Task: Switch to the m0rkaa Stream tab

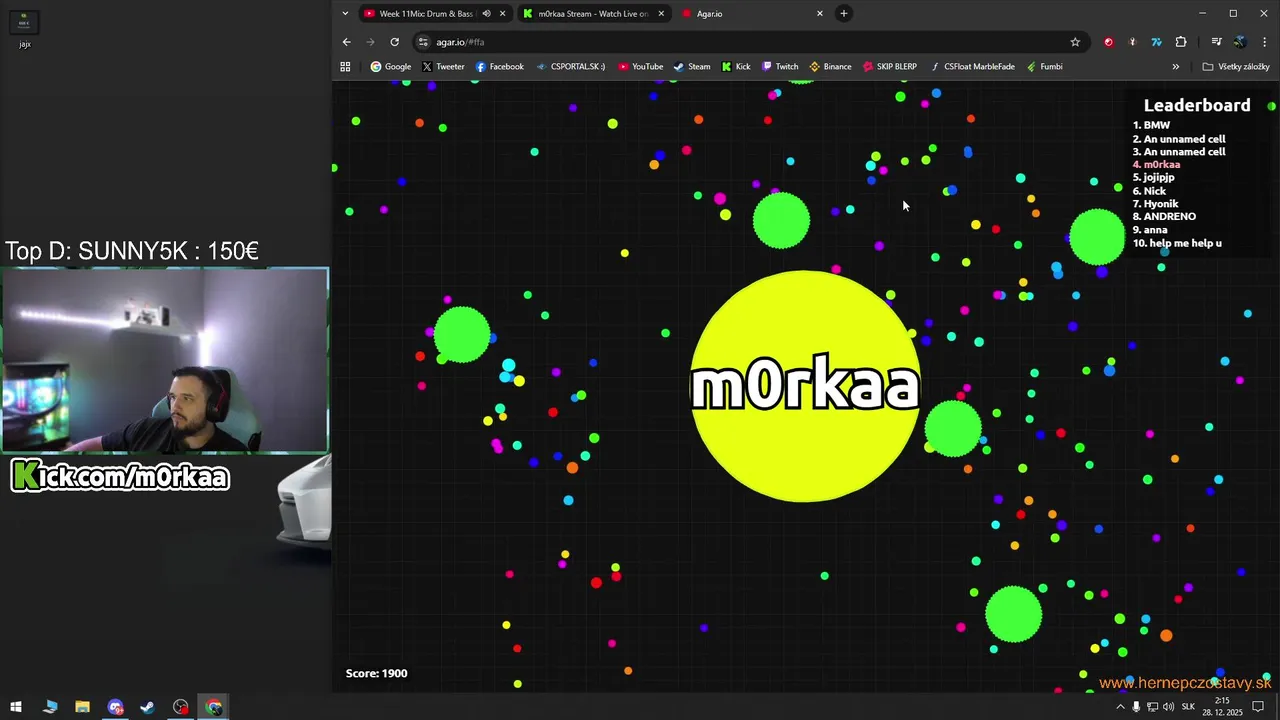Action: tap(593, 14)
